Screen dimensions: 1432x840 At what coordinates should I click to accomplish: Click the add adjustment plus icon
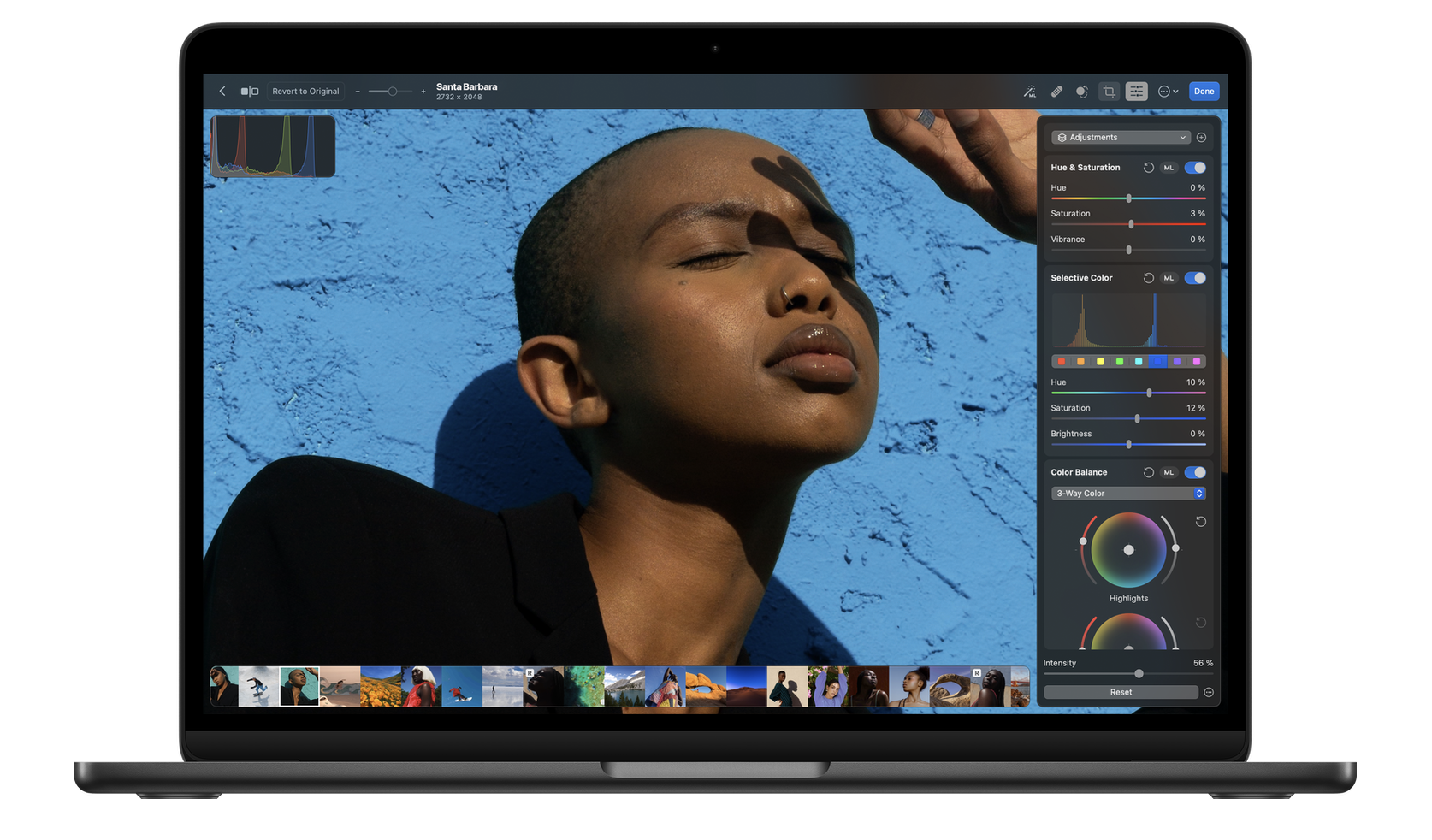click(x=1201, y=138)
